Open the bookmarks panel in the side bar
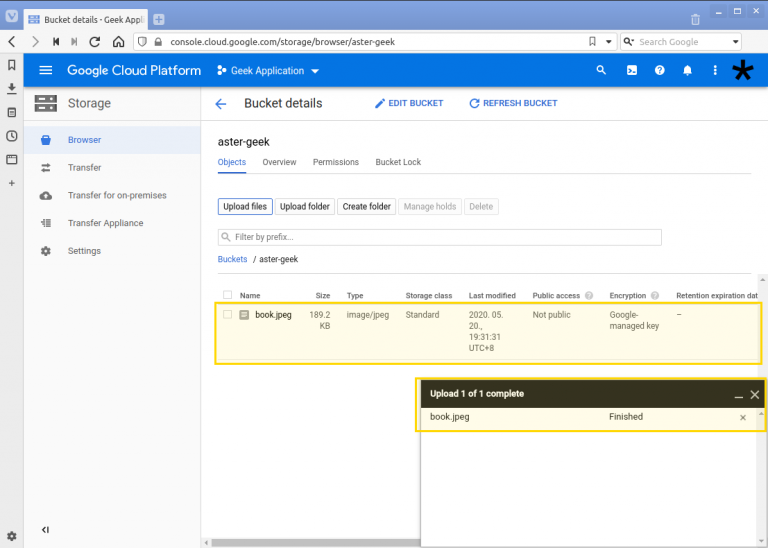The width and height of the screenshot is (768, 548). 12,65
